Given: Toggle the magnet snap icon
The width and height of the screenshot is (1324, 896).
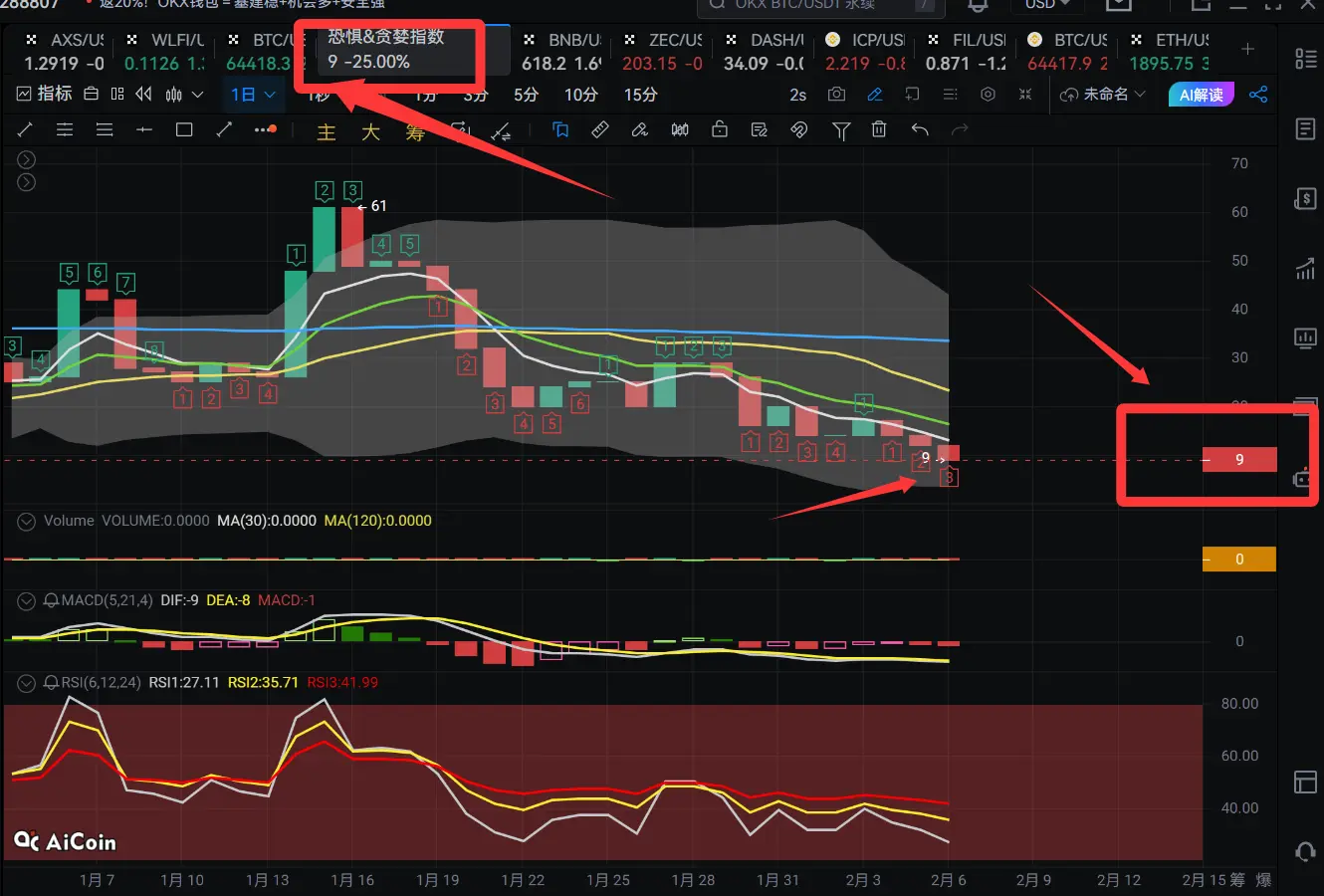Looking at the screenshot, I should (799, 129).
